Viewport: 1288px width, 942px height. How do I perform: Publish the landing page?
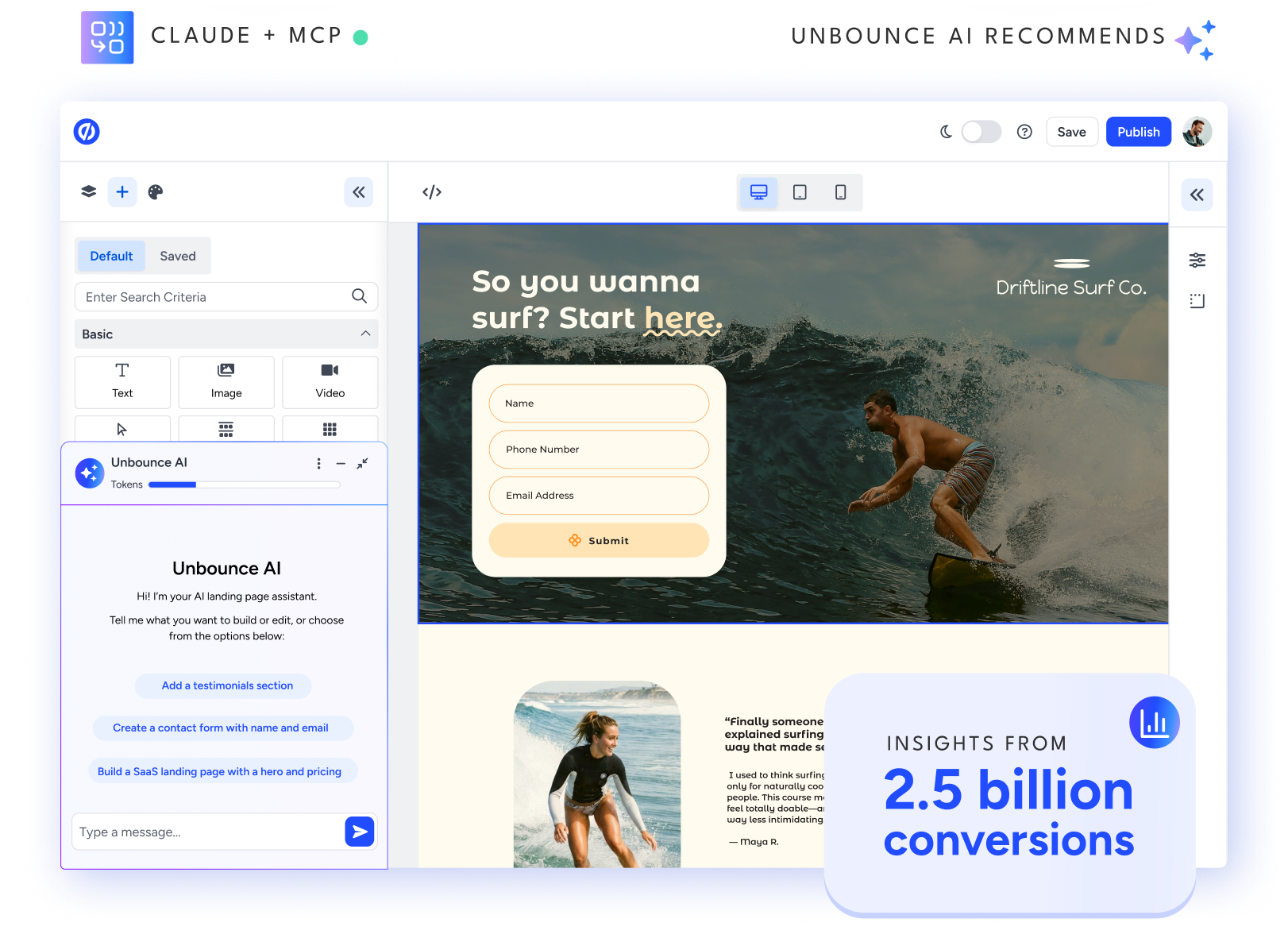click(x=1139, y=132)
